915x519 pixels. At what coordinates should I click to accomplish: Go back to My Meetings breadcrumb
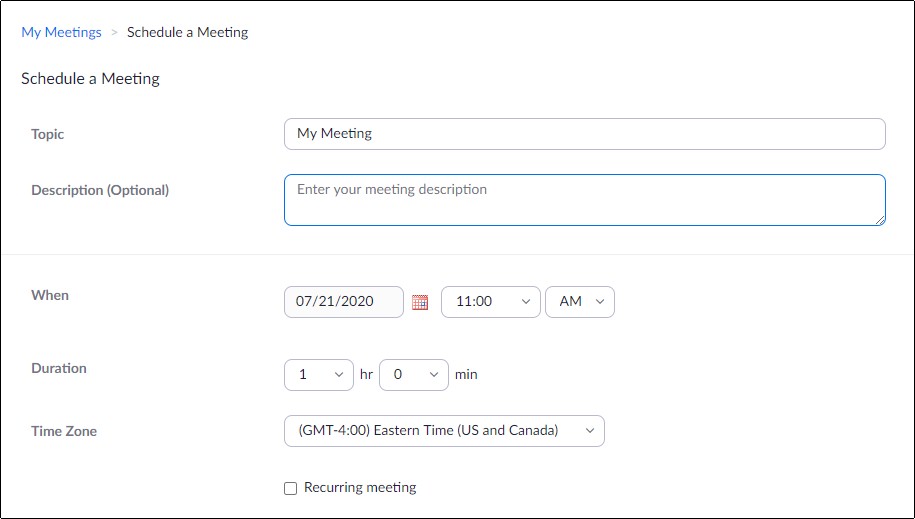tap(61, 32)
